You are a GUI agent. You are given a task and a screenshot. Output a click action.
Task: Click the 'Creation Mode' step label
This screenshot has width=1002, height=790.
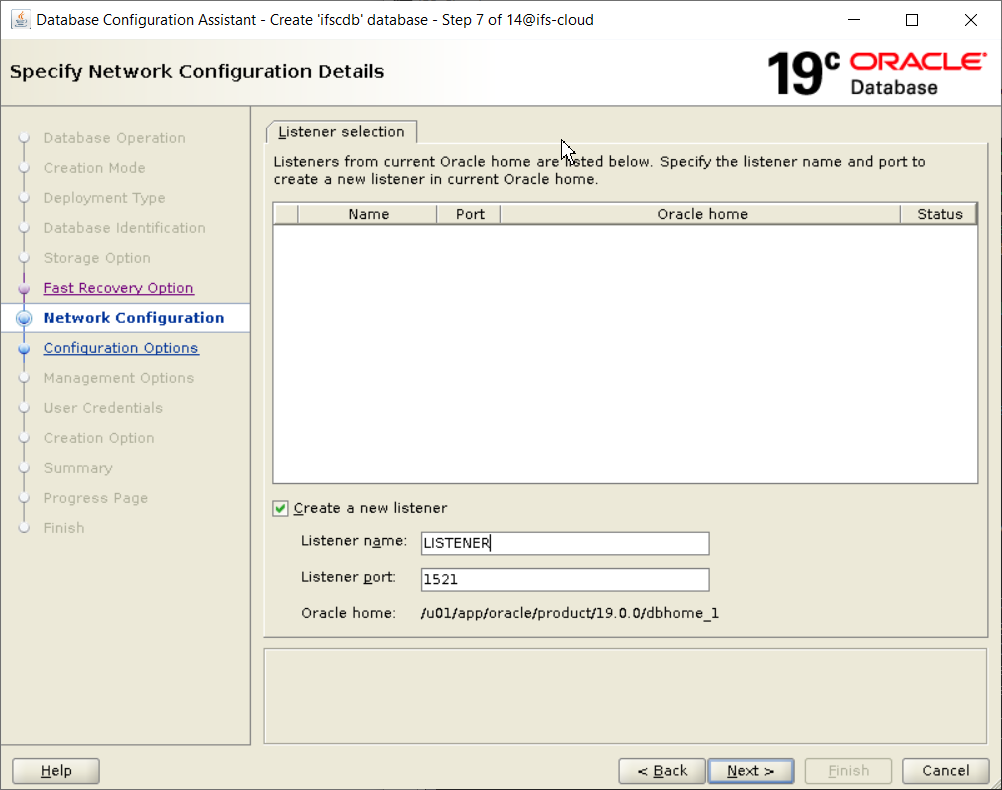(x=95, y=168)
